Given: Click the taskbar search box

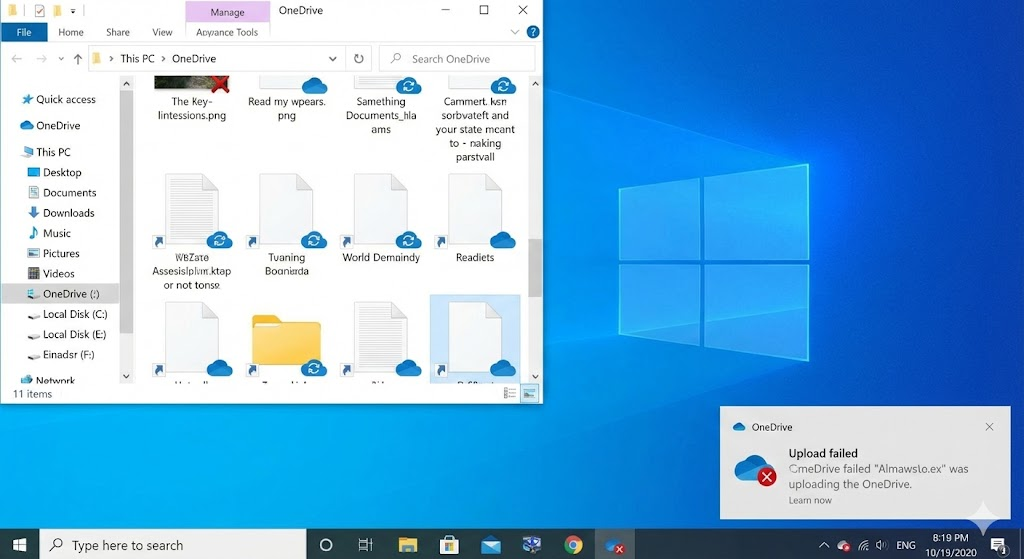Looking at the screenshot, I should pyautogui.click(x=173, y=545).
